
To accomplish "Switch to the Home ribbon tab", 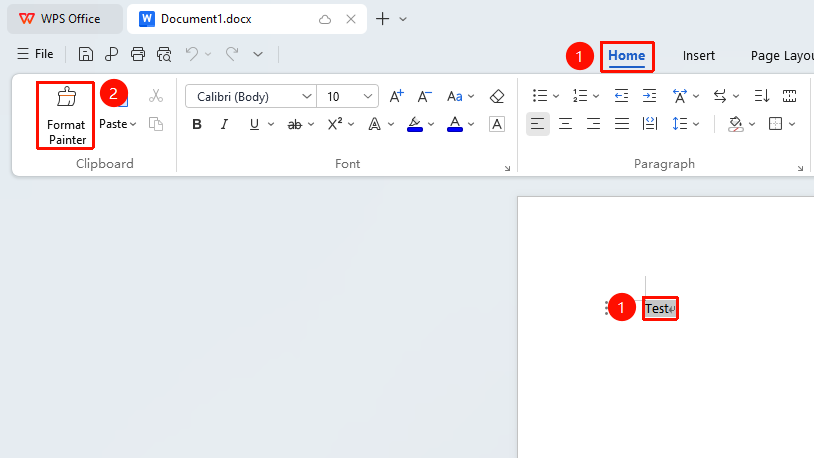I will pos(627,56).
